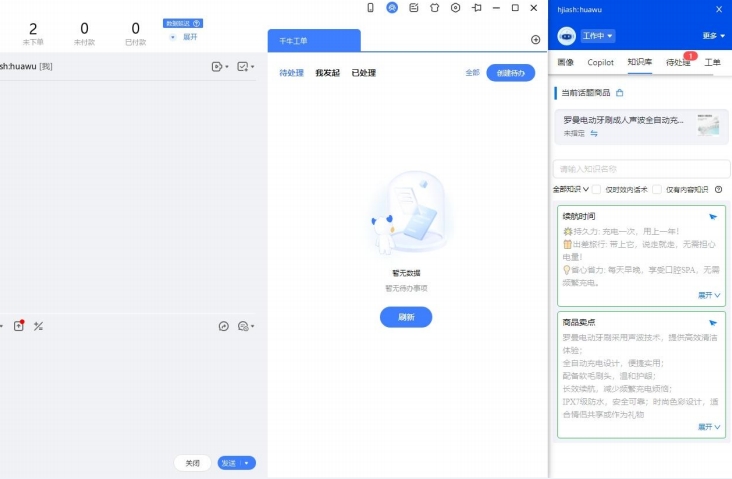Image resolution: width=732 pixels, height=479 pixels.
Task: Click the forward/share circle icon in chat toolbar
Action: click(224, 326)
